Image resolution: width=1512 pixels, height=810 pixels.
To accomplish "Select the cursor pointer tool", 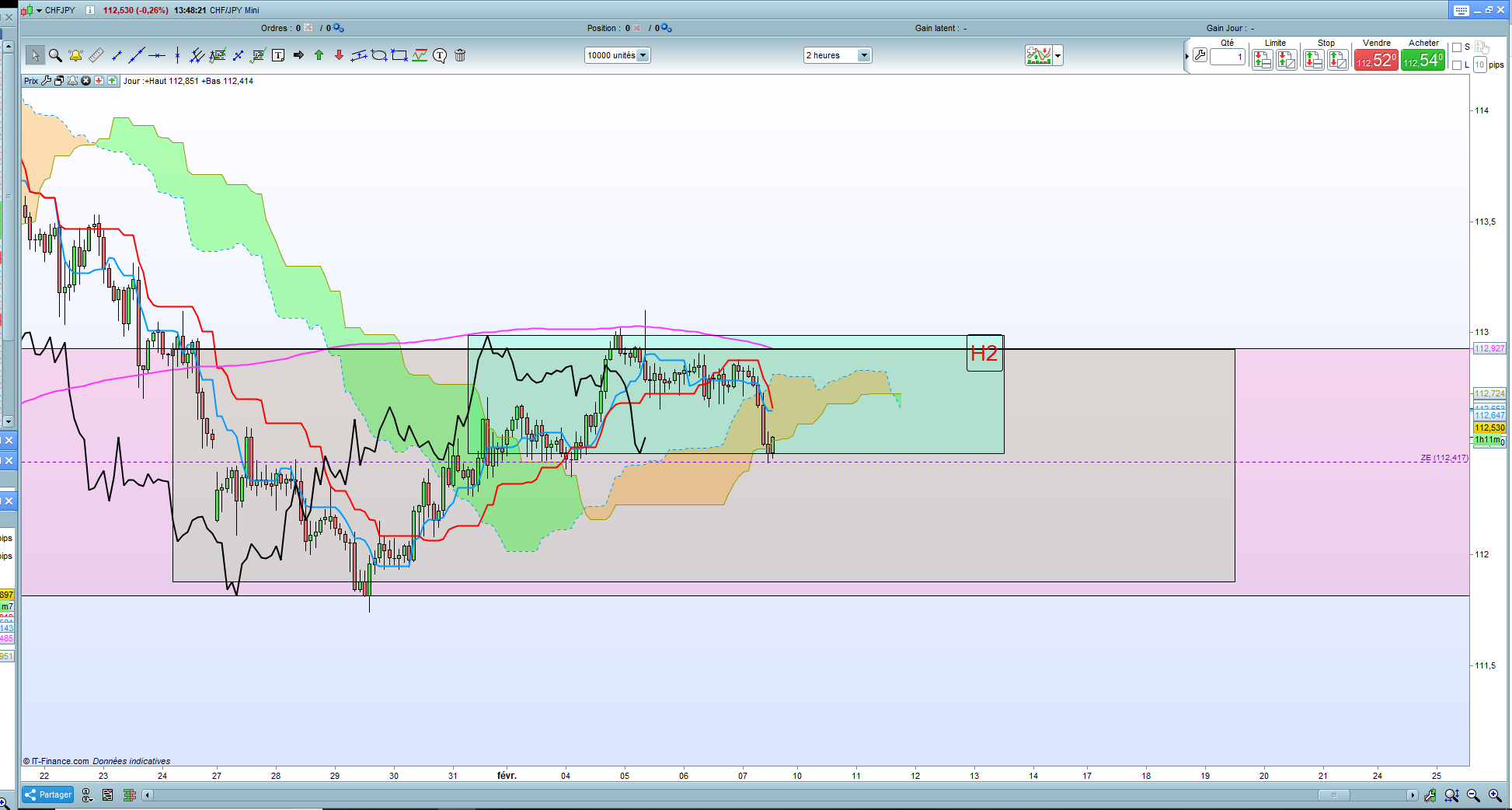I will pyautogui.click(x=34, y=55).
